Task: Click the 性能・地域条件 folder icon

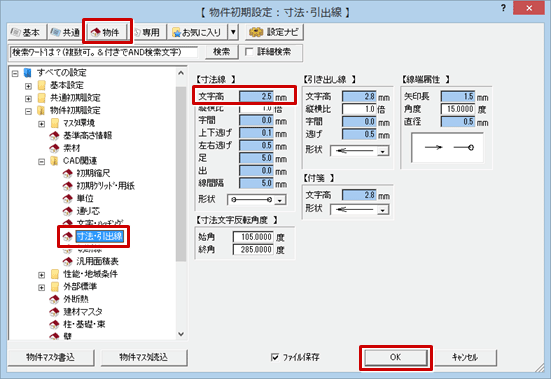Action: [54, 274]
